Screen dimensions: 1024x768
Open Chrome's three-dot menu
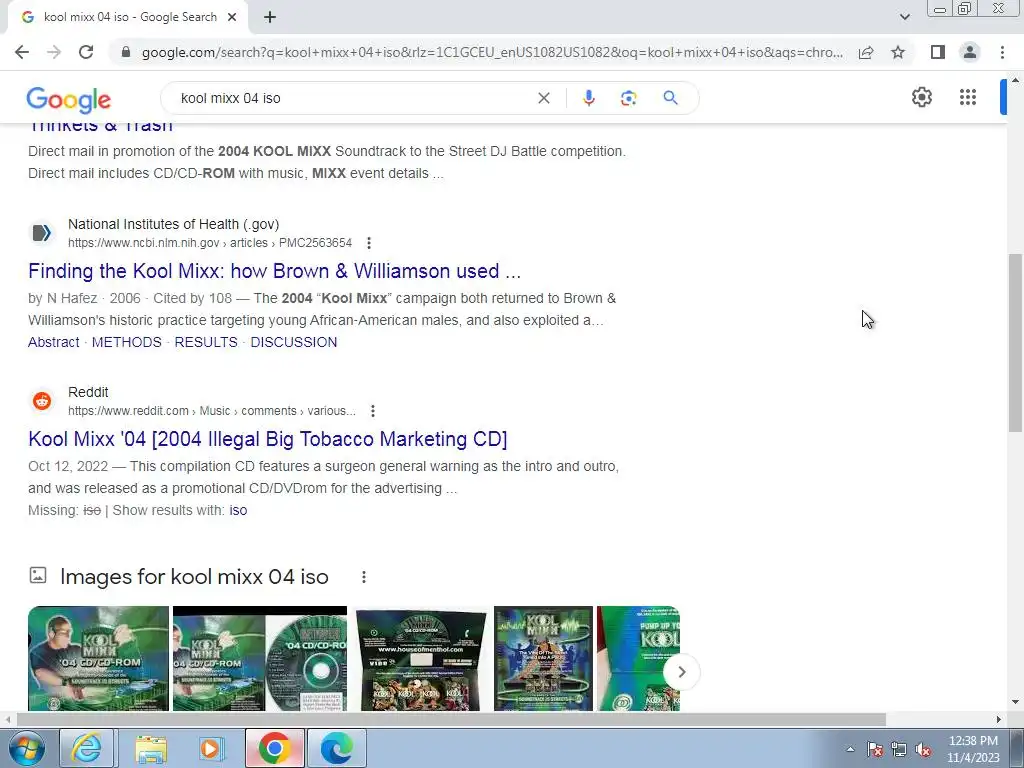[x=1002, y=52]
